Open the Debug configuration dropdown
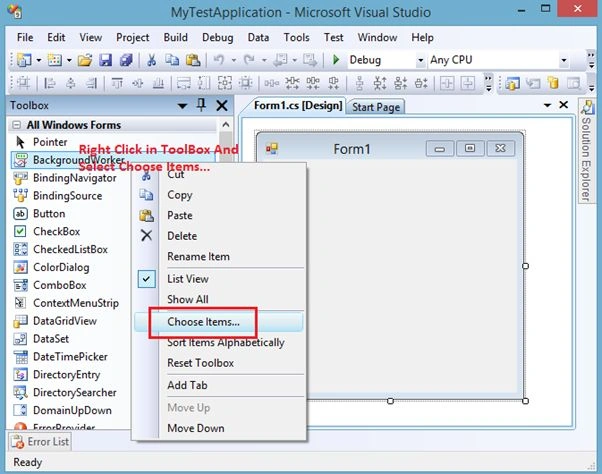 [420, 60]
